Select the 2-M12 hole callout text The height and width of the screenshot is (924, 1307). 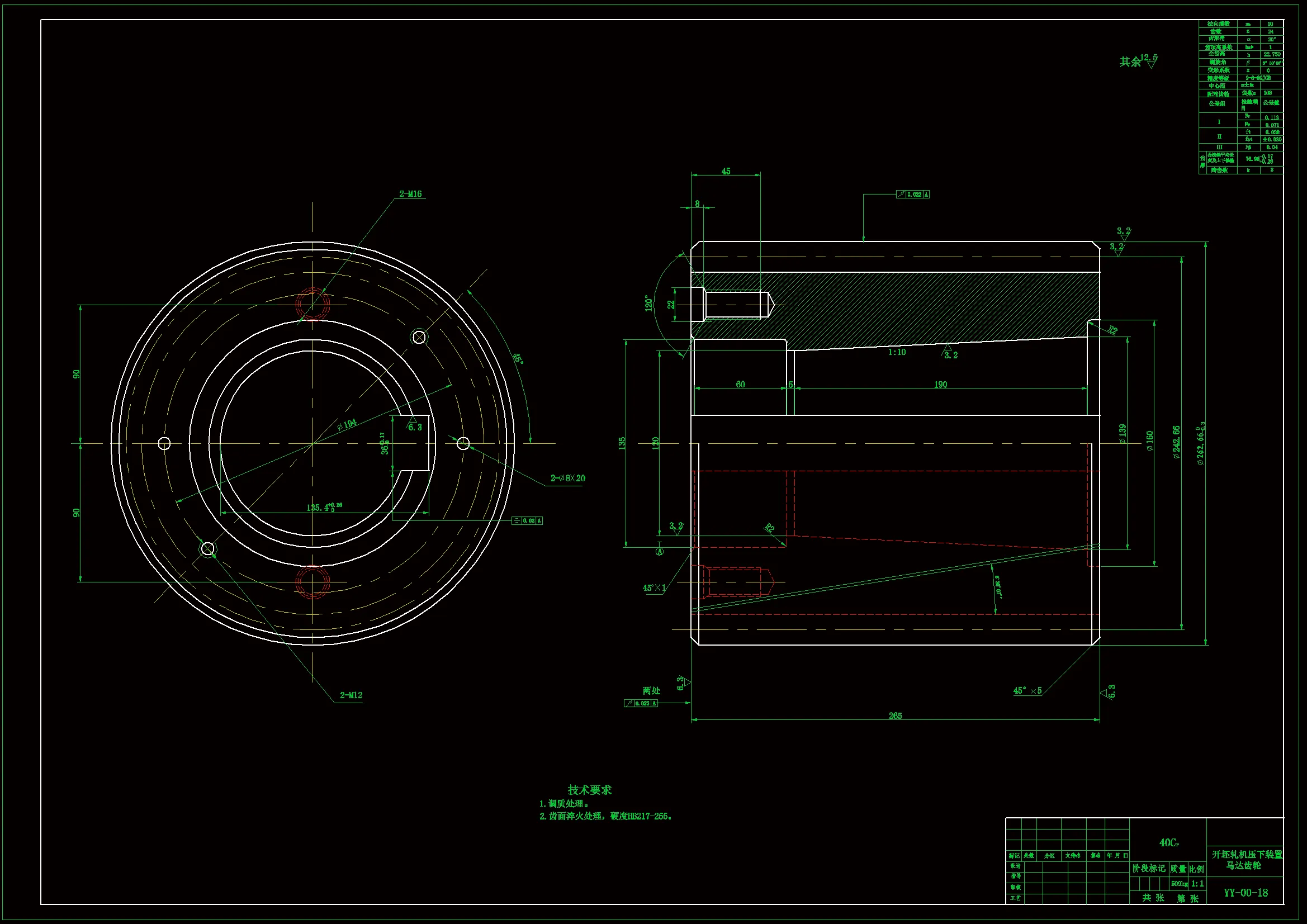click(x=351, y=695)
